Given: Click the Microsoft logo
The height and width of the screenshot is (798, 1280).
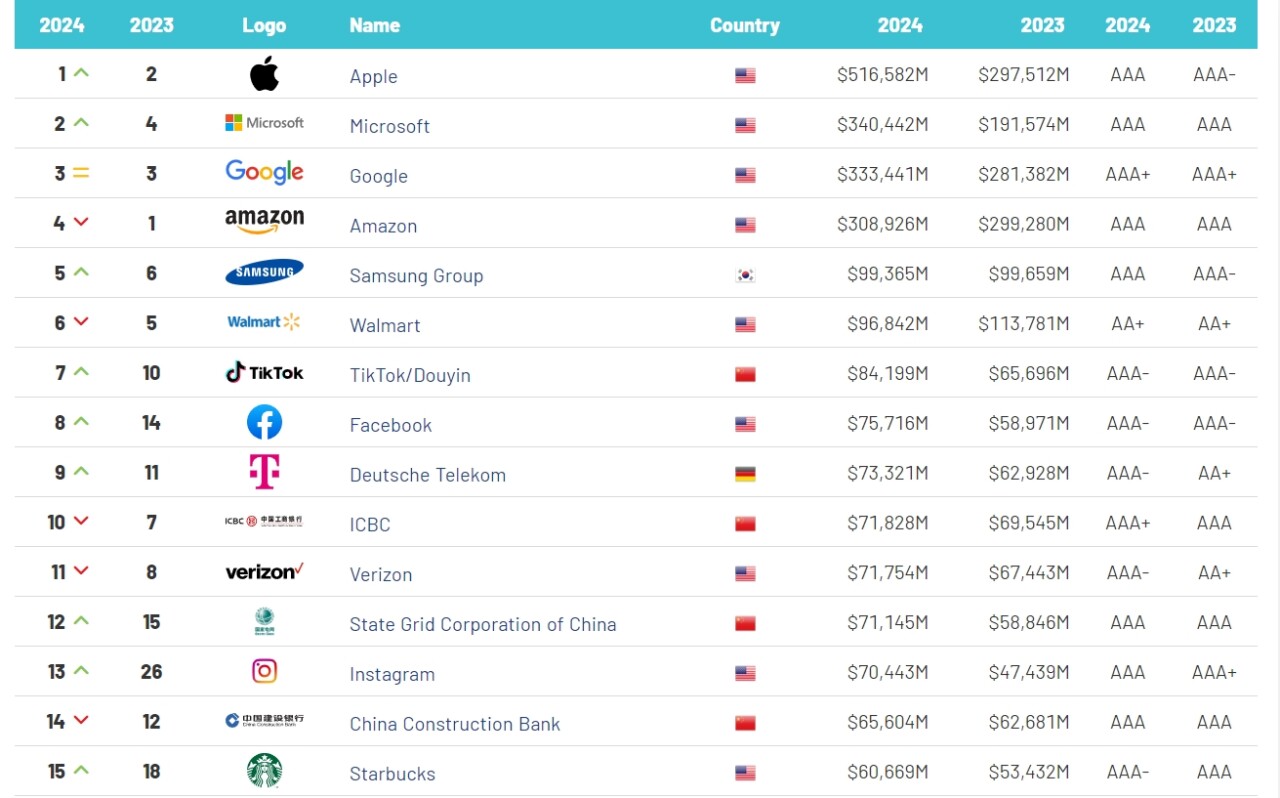Looking at the screenshot, I should pos(264,123).
